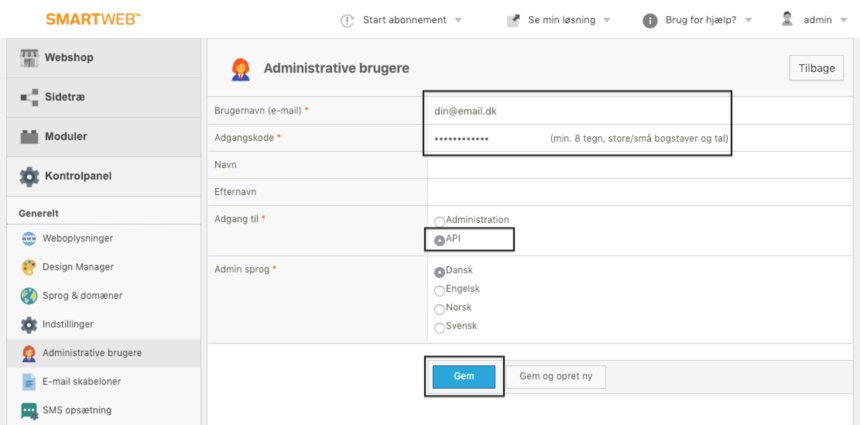Pick Svensk as admin language
This screenshot has height=425, width=860.
coord(439,328)
